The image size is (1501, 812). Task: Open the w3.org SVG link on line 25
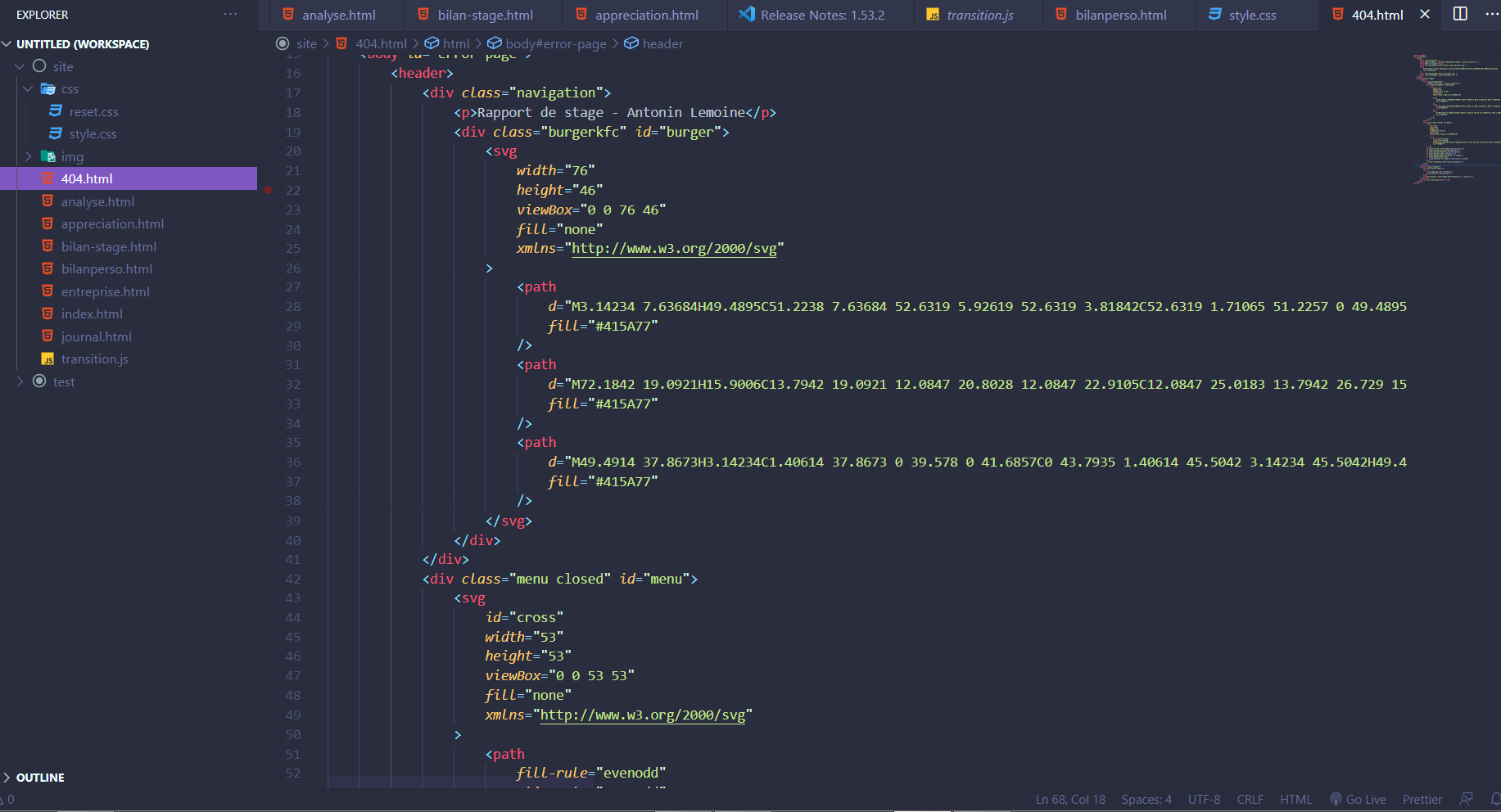point(673,249)
